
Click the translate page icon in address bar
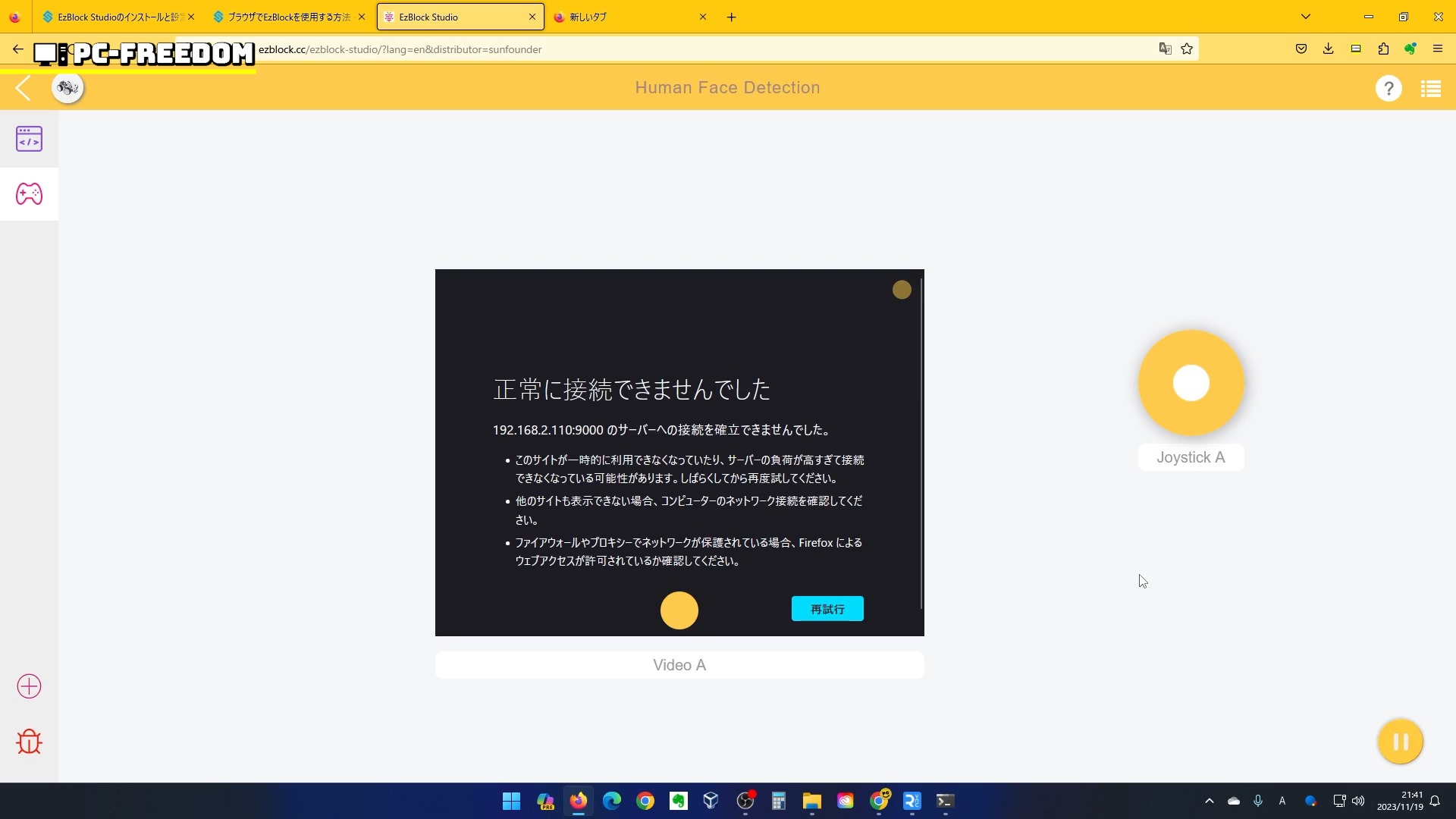click(x=1165, y=49)
